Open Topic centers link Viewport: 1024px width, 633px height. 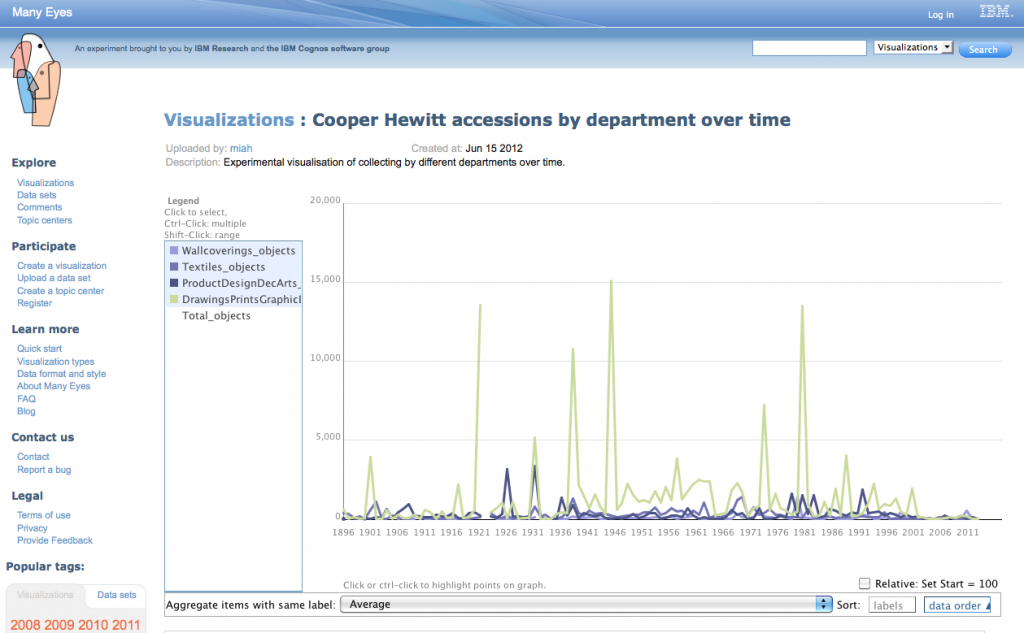pyautogui.click(x=44, y=221)
